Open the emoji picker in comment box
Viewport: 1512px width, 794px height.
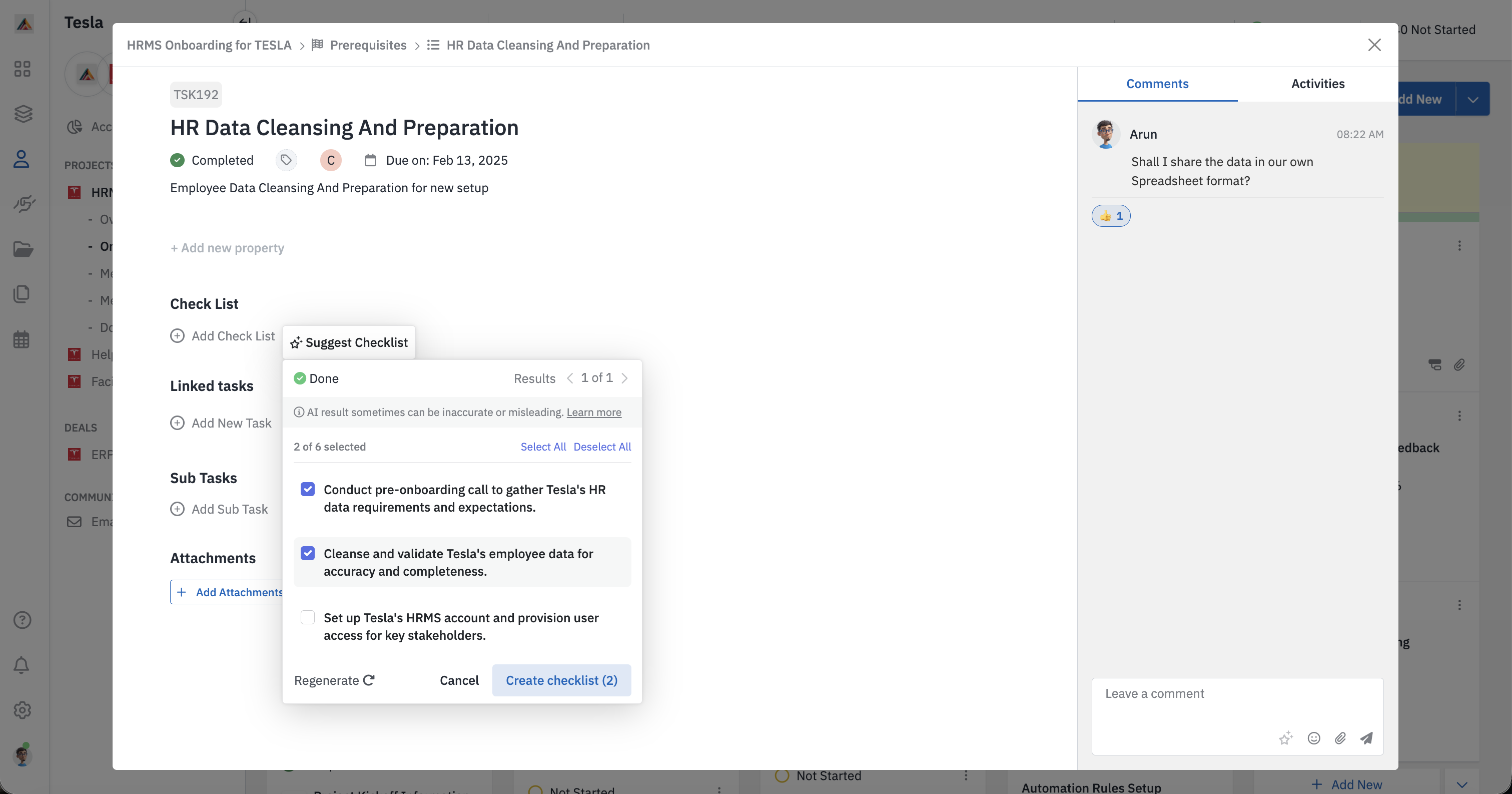(x=1313, y=738)
